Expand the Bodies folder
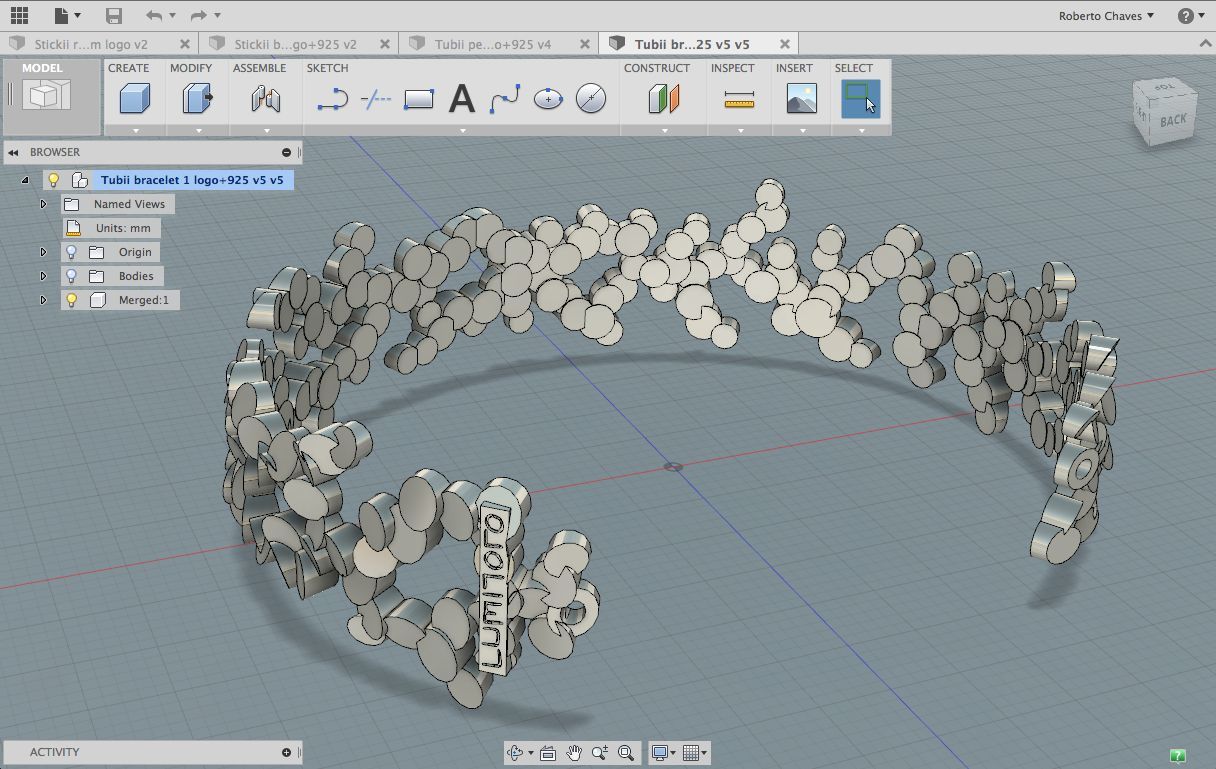The width and height of the screenshot is (1216, 769). 43,276
